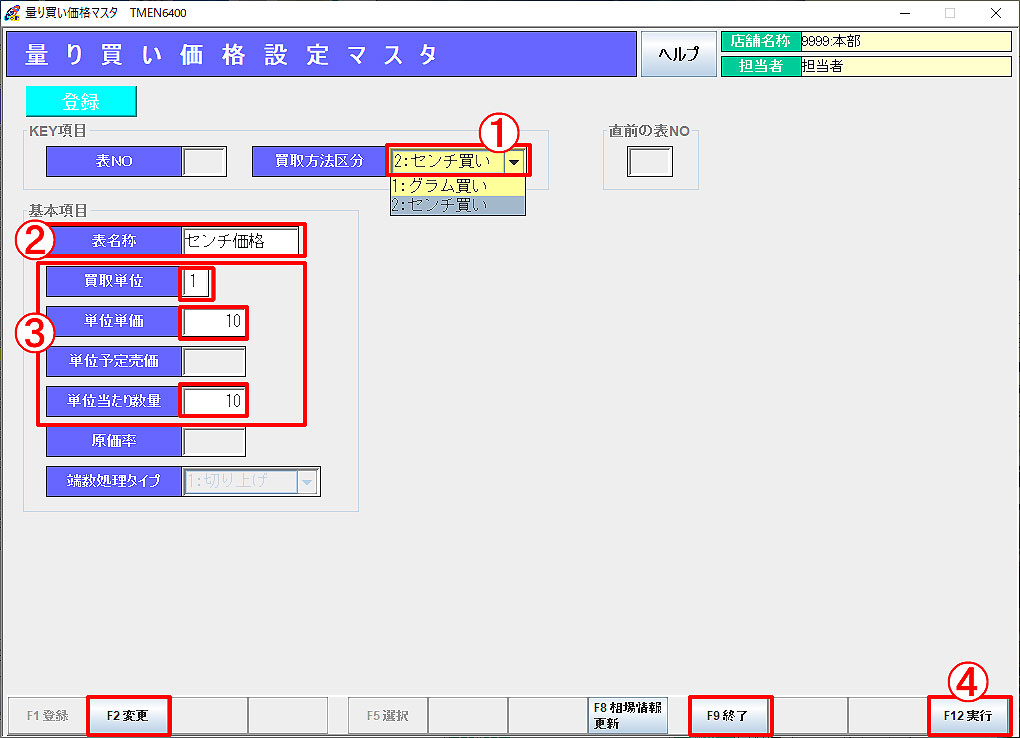Click the 端数処理タイプ label
This screenshot has height=738, width=1020.
[114, 482]
